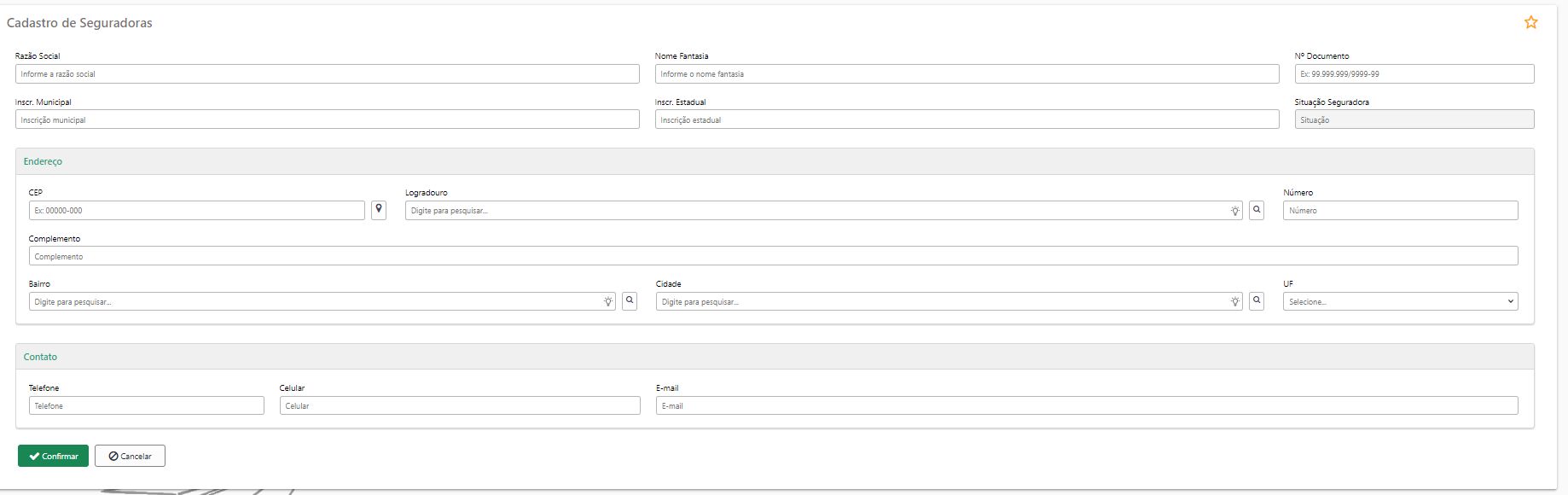Focus the E-mail input field
This screenshot has width=1568, height=495.
click(x=1087, y=405)
